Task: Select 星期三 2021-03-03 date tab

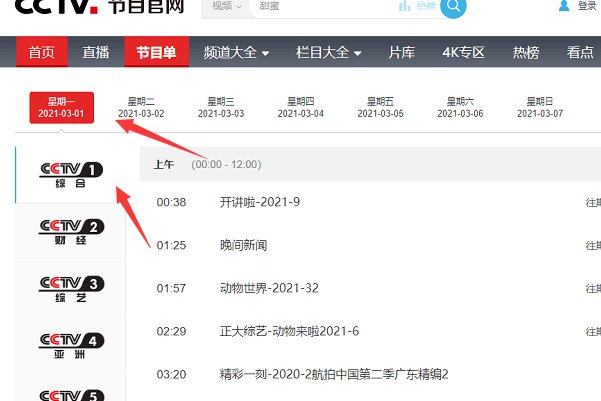Action: [x=221, y=107]
